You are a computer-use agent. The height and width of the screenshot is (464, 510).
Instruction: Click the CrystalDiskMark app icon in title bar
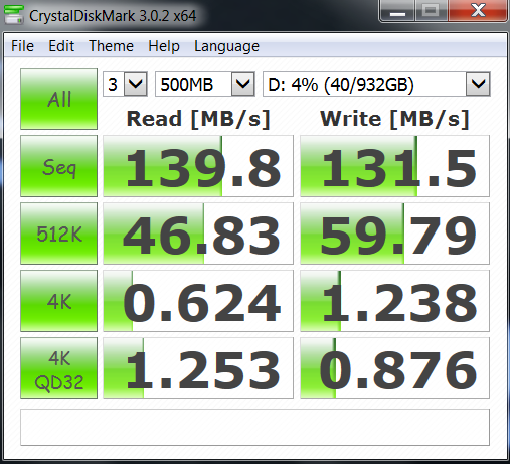point(14,15)
